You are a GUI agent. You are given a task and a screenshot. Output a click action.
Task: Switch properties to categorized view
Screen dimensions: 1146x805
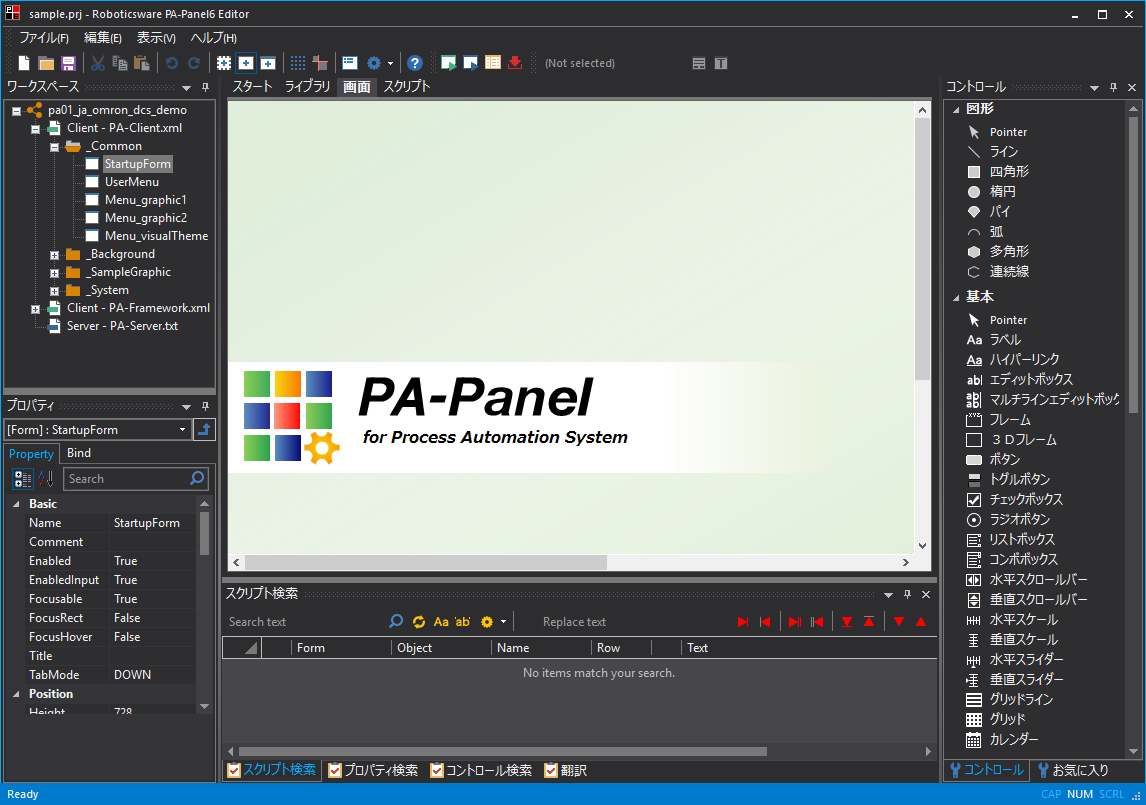pyautogui.click(x=23, y=479)
